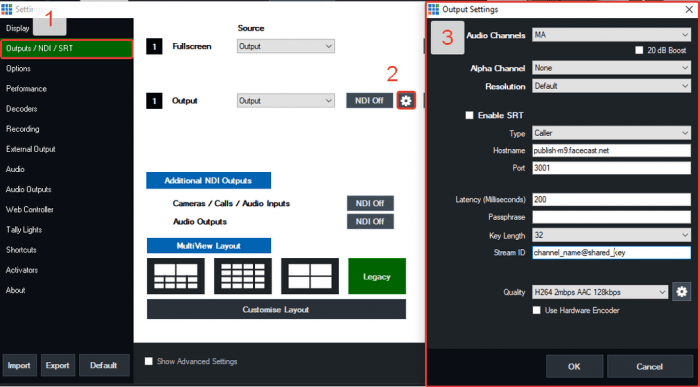Click the vMix icon in Settings title bar
Viewport: 700px width, 387px height.
(7, 9)
